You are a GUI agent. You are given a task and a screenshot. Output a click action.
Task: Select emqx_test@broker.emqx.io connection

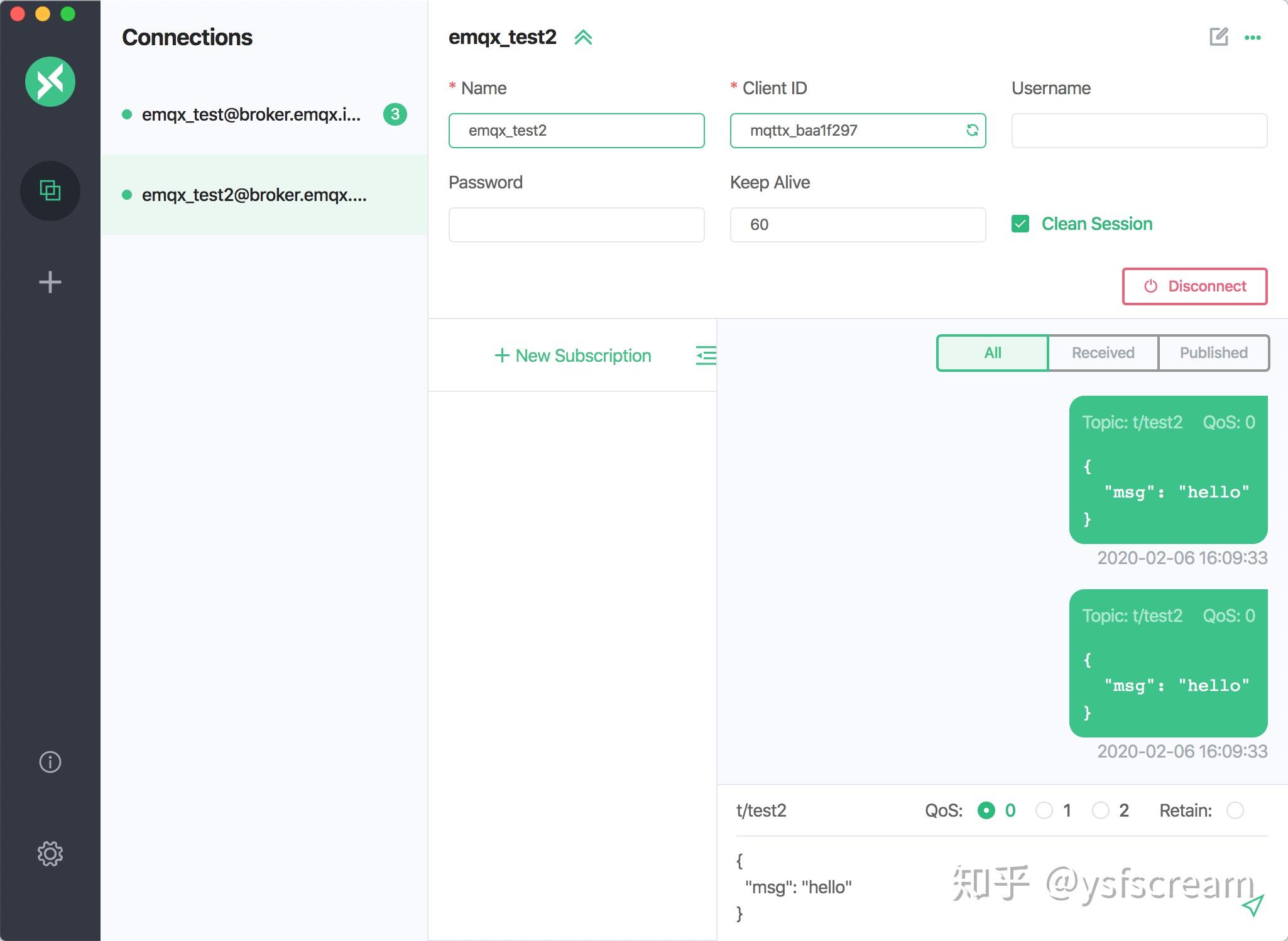(251, 114)
